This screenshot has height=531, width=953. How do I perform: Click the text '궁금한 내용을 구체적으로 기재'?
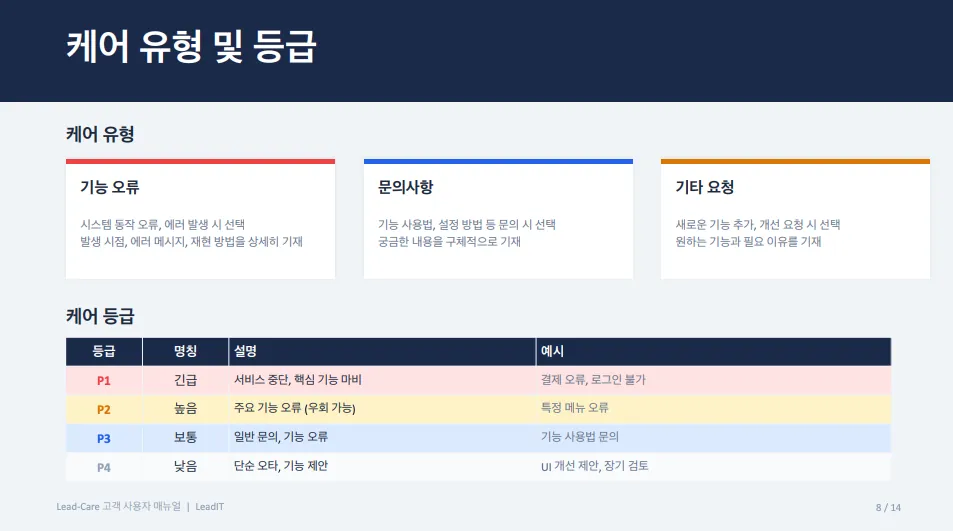tap(449, 241)
